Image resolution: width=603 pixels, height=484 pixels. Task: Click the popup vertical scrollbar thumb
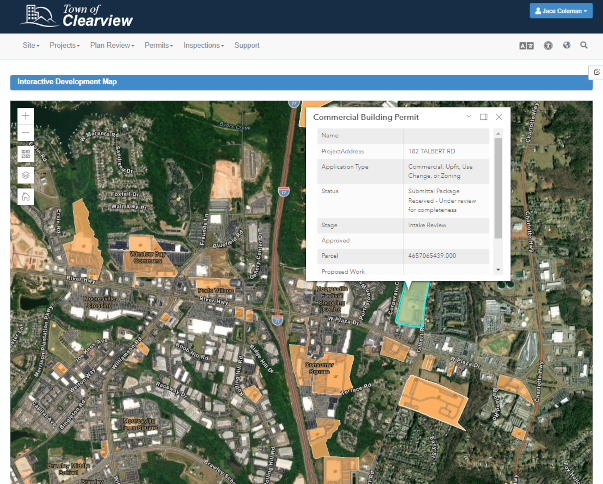(x=498, y=188)
